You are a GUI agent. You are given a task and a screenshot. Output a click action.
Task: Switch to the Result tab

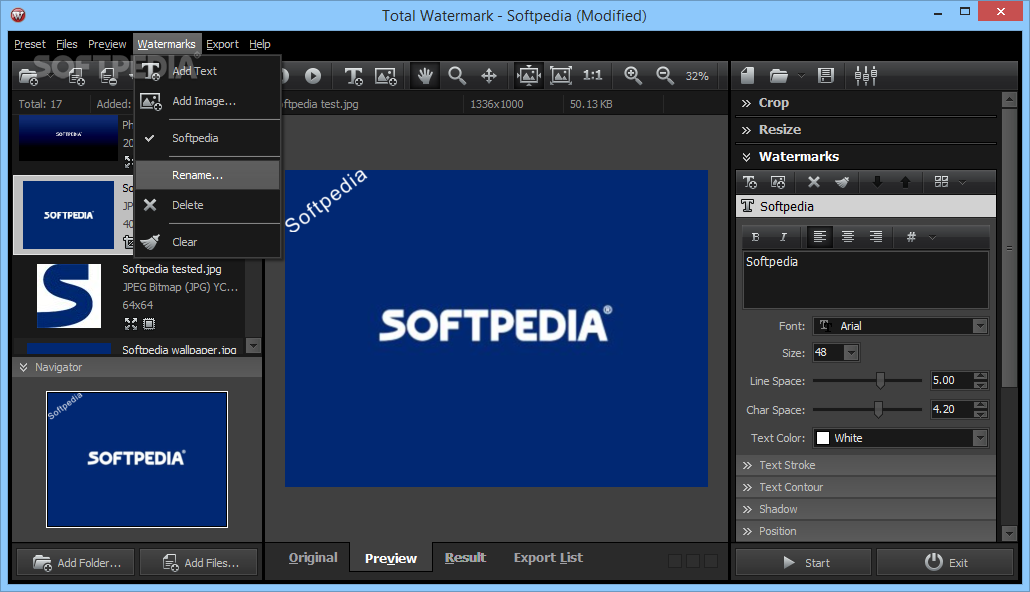click(x=465, y=558)
